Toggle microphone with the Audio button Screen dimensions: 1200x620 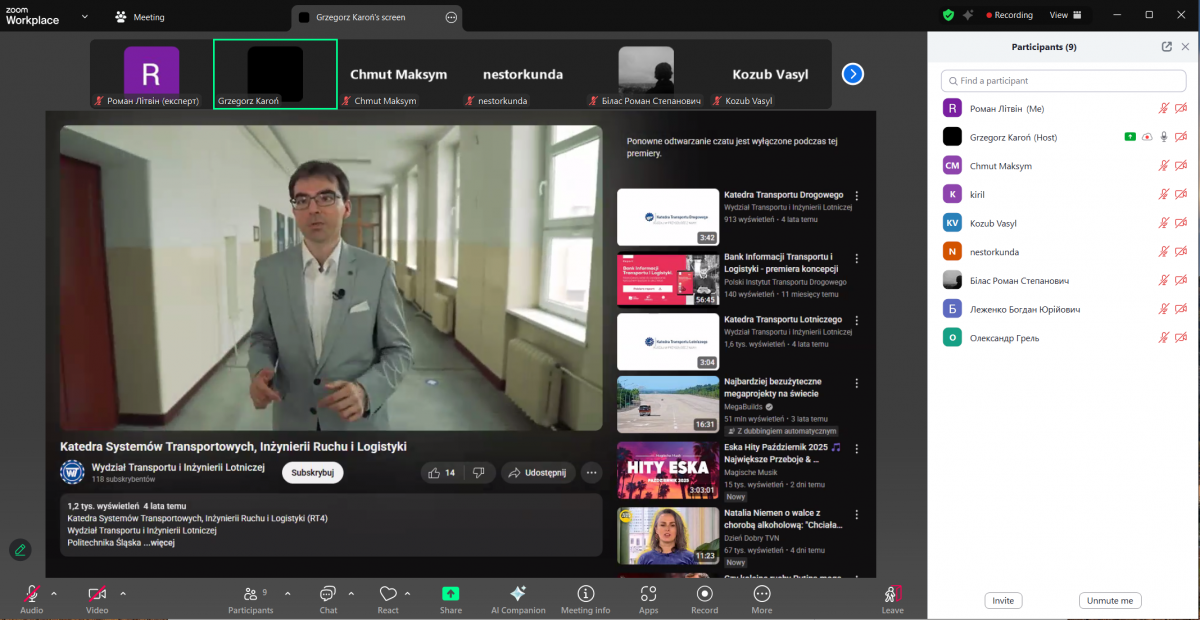(31, 594)
